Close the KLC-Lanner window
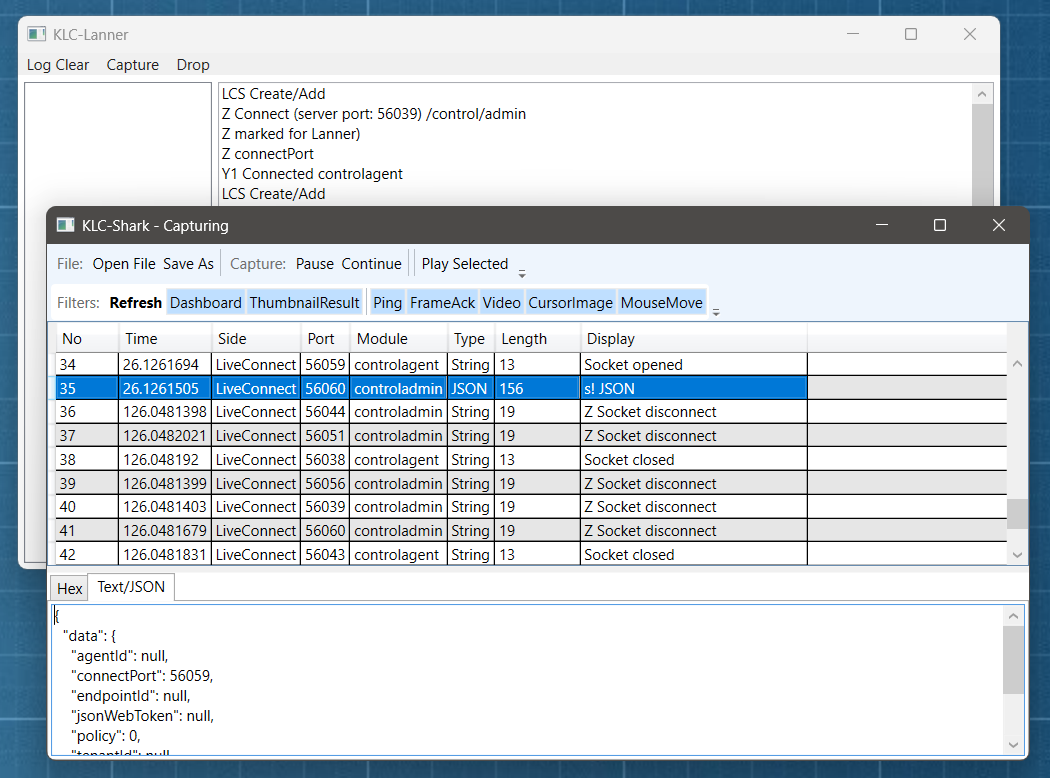1050x778 pixels. point(970,34)
